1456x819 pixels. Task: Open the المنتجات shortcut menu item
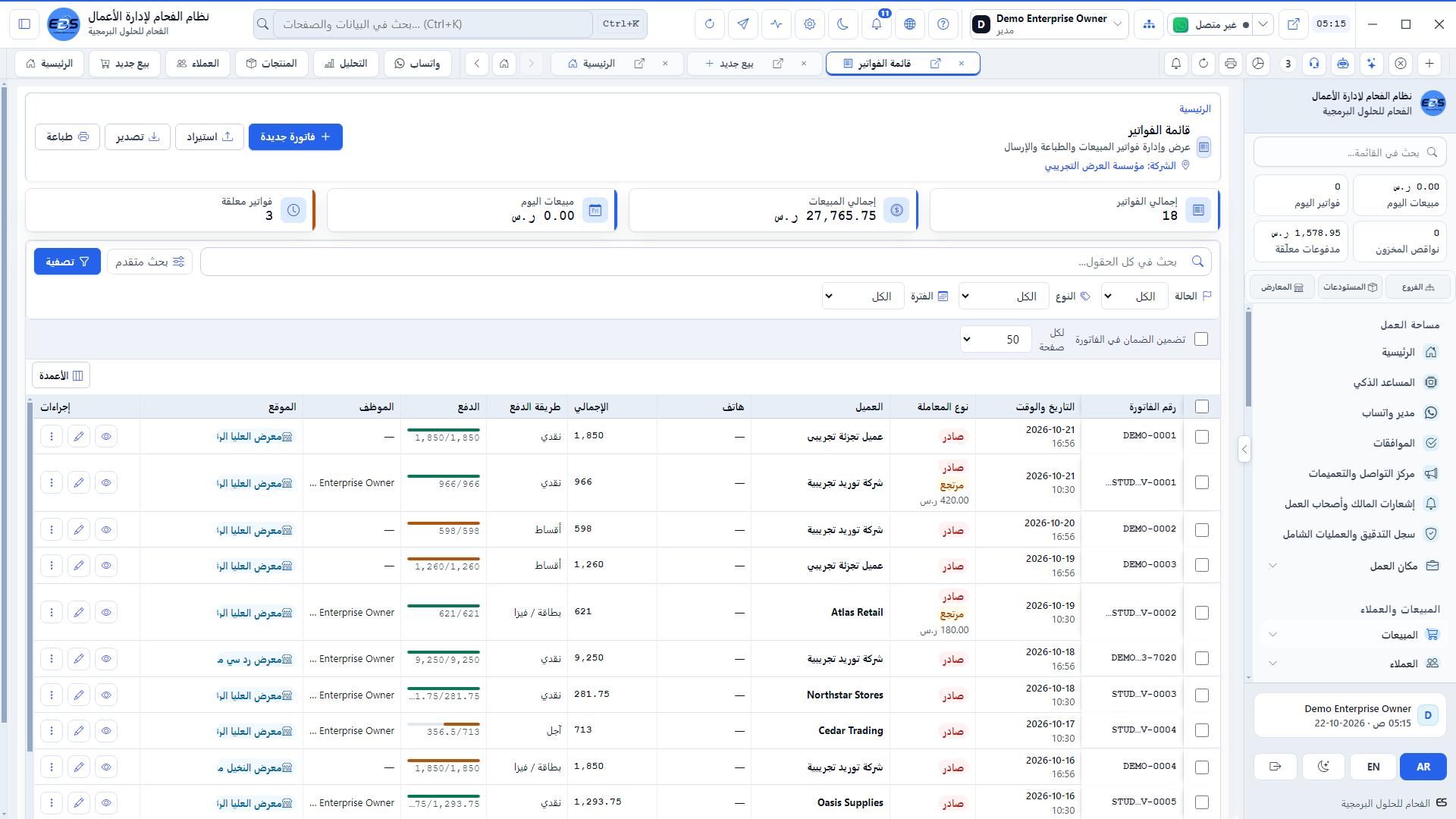click(x=271, y=64)
